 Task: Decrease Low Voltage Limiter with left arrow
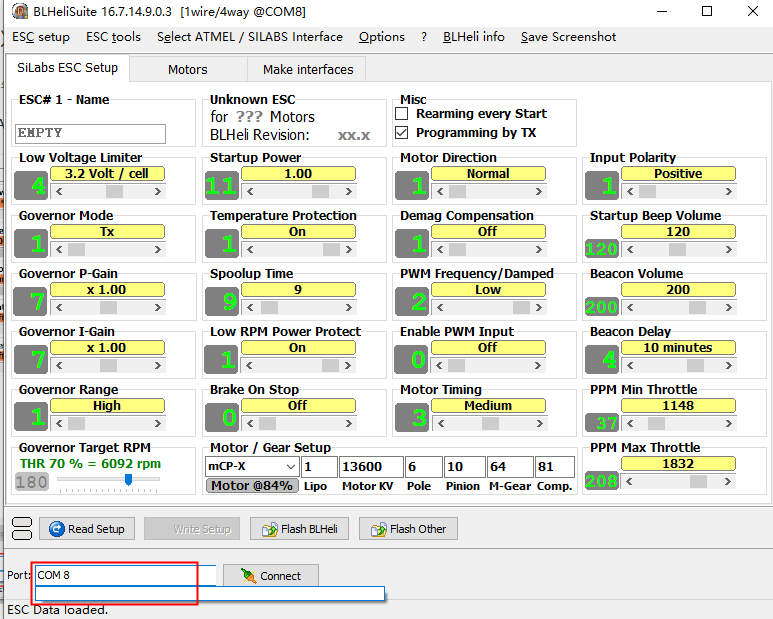click(59, 191)
